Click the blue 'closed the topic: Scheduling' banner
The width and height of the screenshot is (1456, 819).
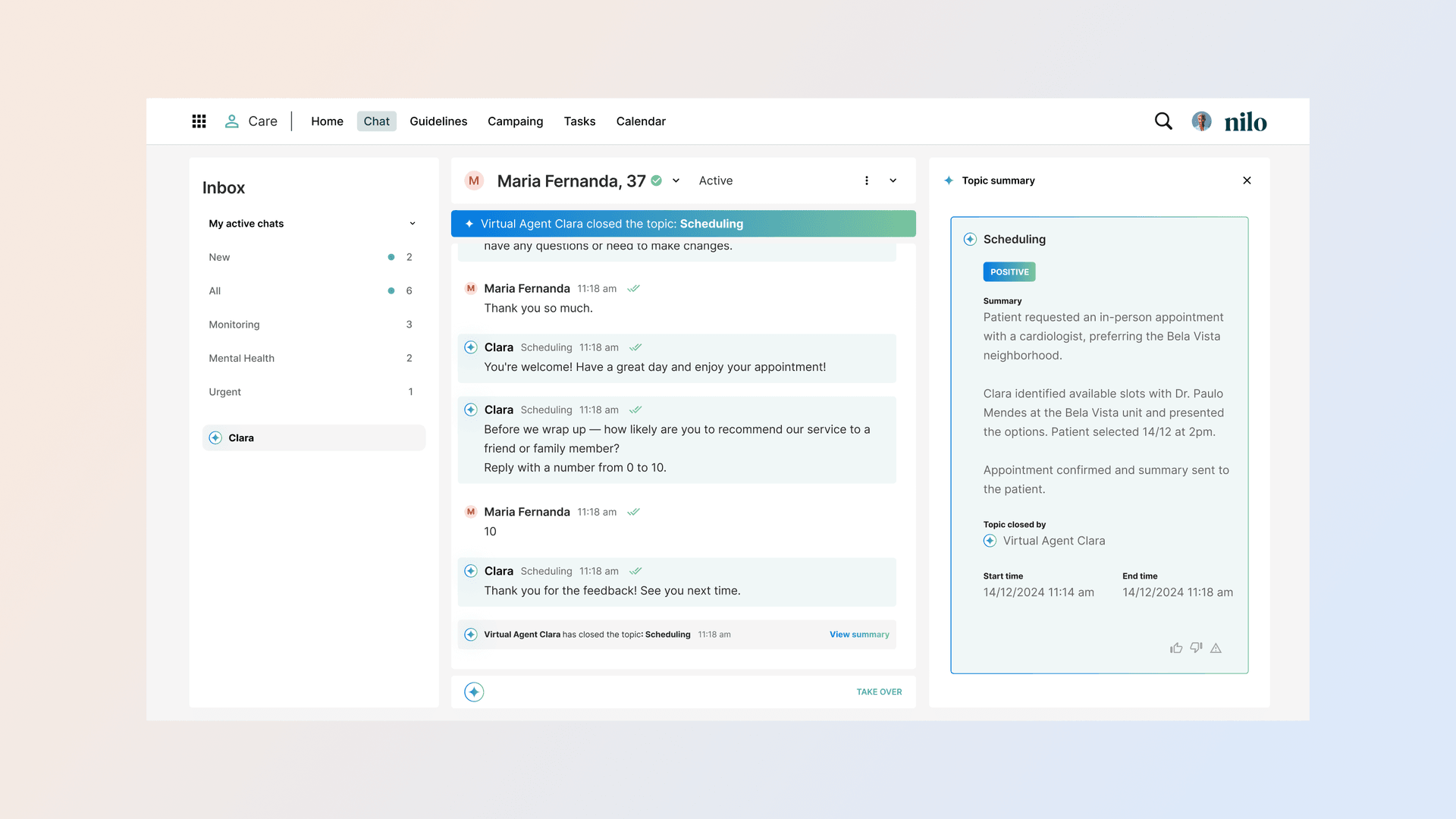(683, 224)
